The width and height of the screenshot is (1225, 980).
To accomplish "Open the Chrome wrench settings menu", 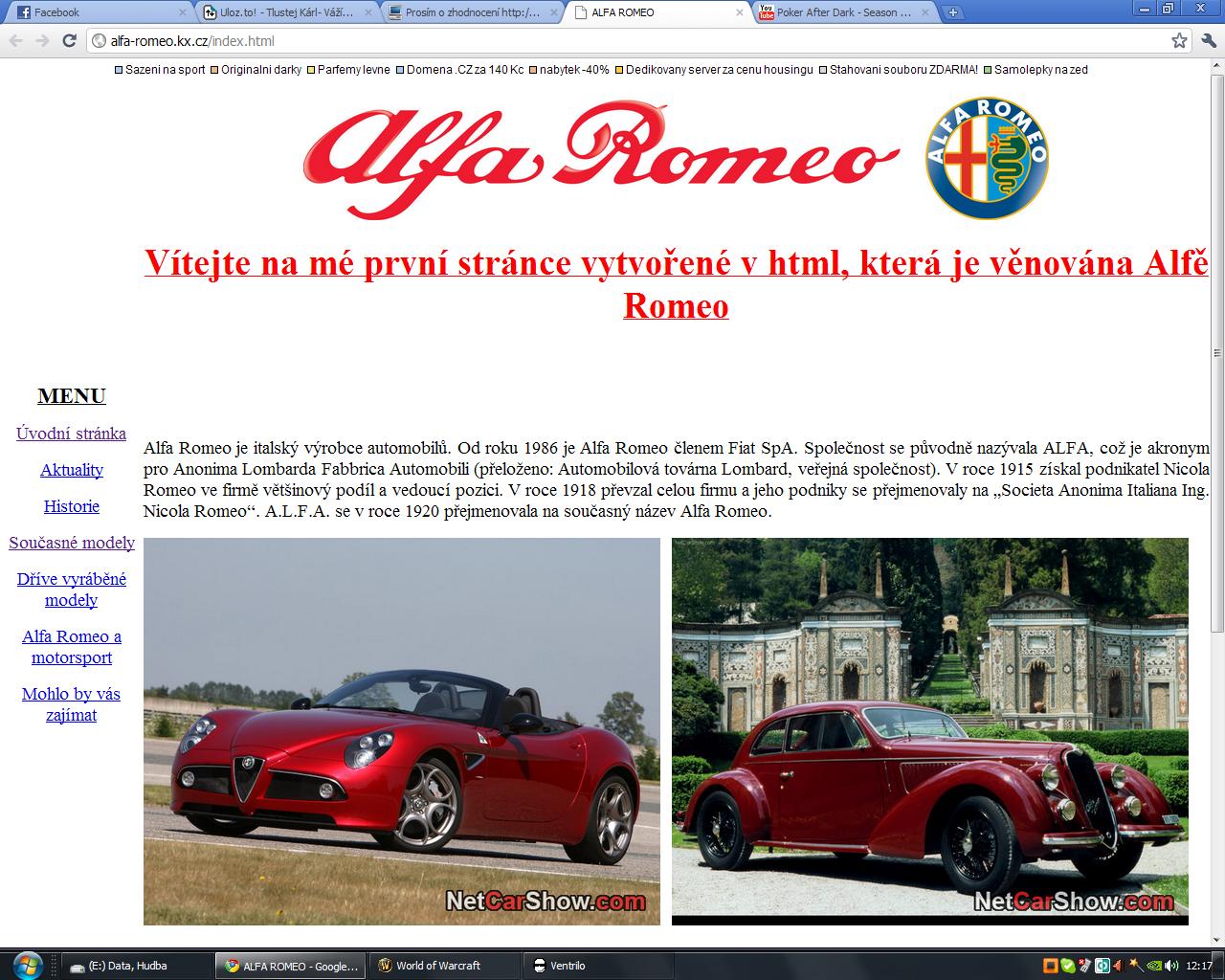I will (x=1210, y=40).
